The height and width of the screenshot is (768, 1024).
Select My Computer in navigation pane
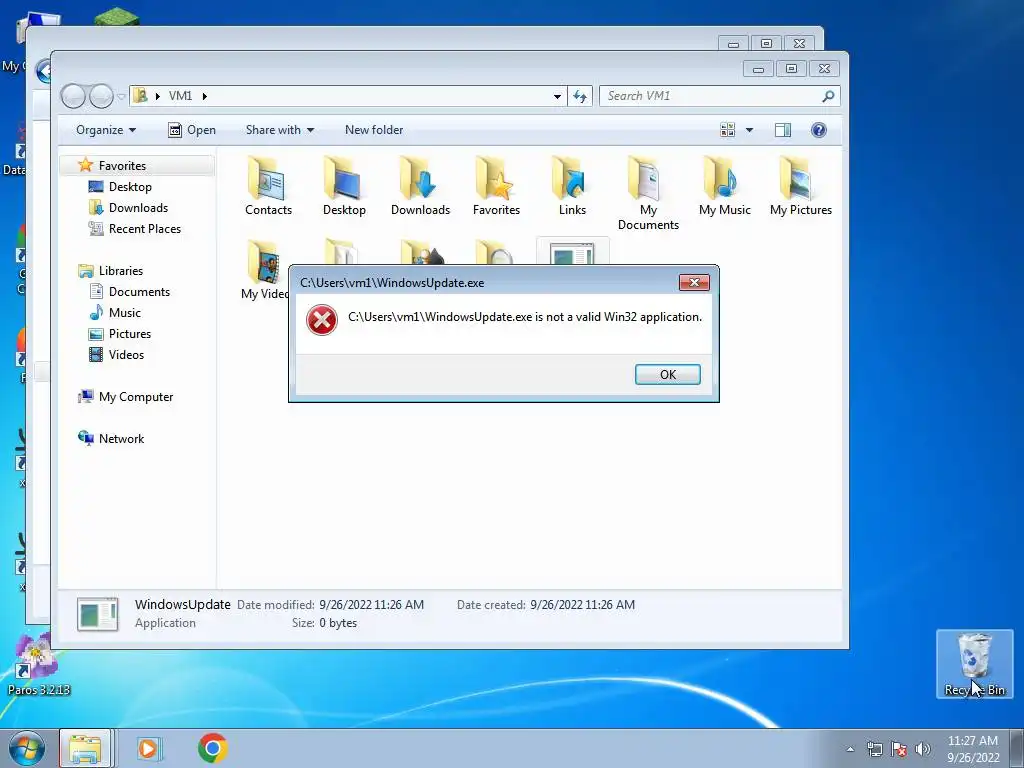[136, 397]
